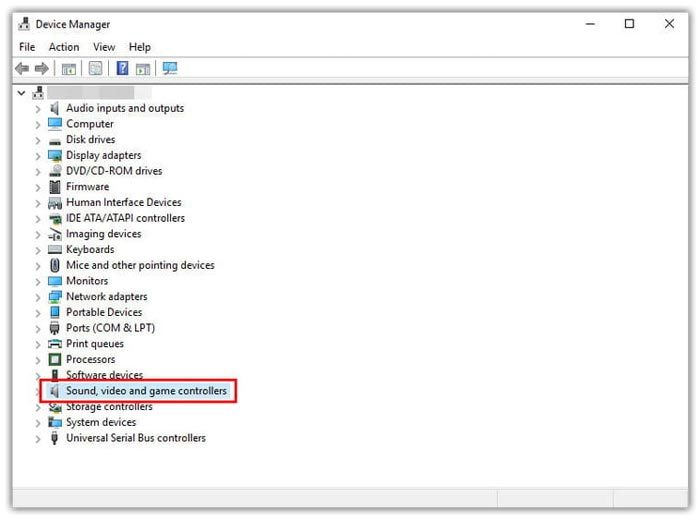Click the Network adapters icon
Screen dimensions: 700x520
54,296
